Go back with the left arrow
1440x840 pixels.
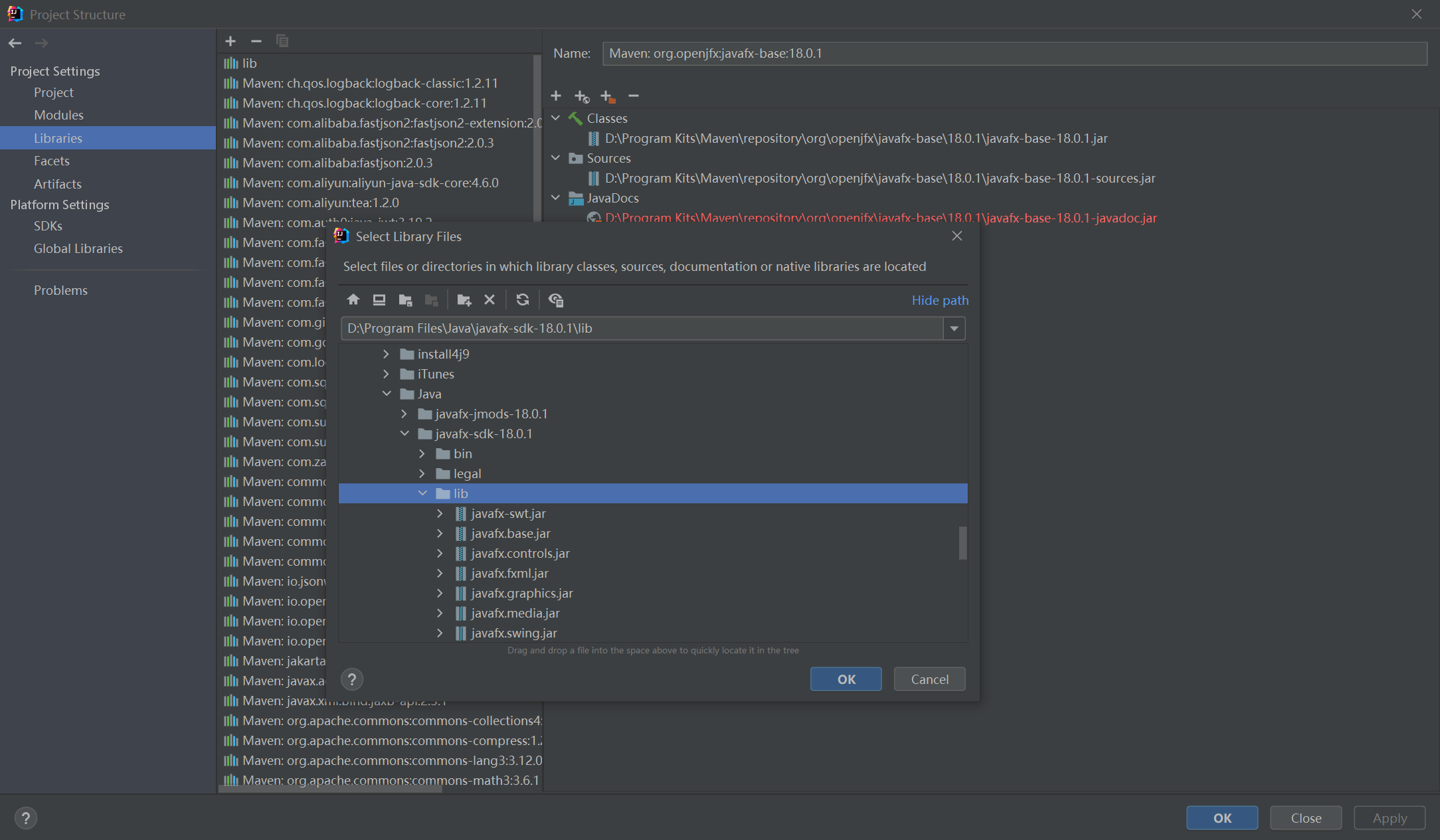tap(15, 43)
